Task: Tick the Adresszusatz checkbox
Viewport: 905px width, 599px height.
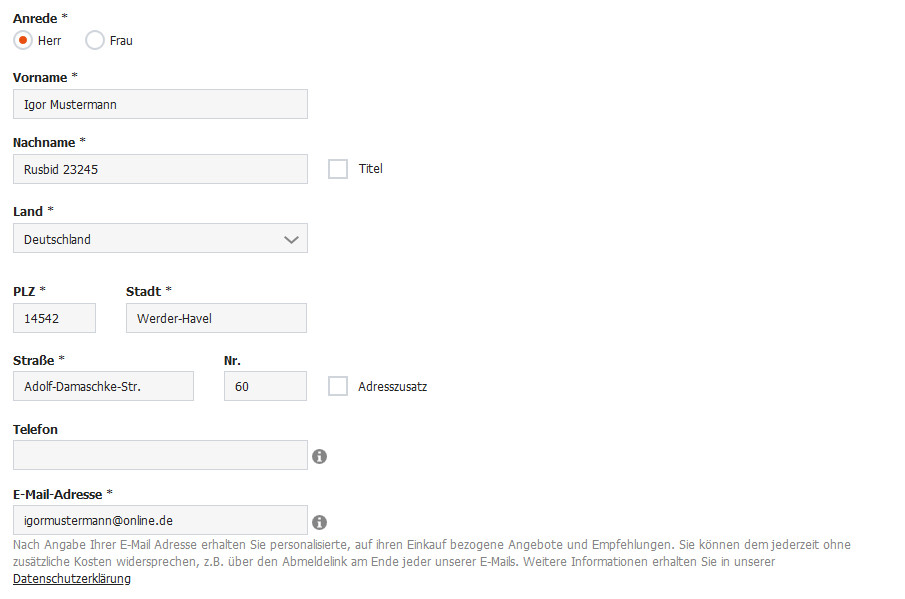Action: coord(338,386)
